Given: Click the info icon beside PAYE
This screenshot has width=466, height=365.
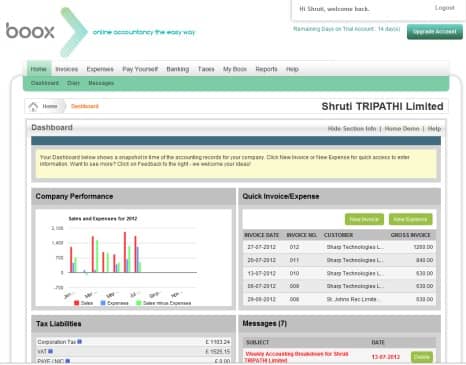Looking at the screenshot, I should (68, 361).
